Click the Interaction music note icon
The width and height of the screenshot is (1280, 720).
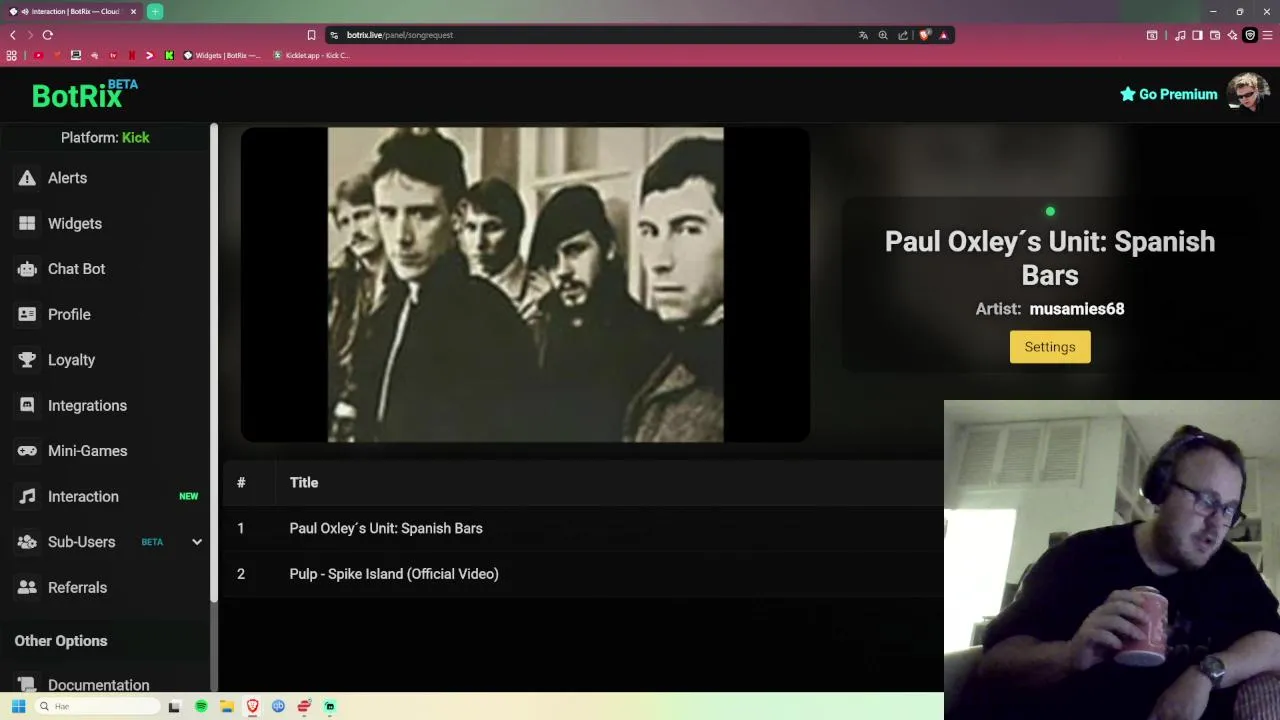27,496
